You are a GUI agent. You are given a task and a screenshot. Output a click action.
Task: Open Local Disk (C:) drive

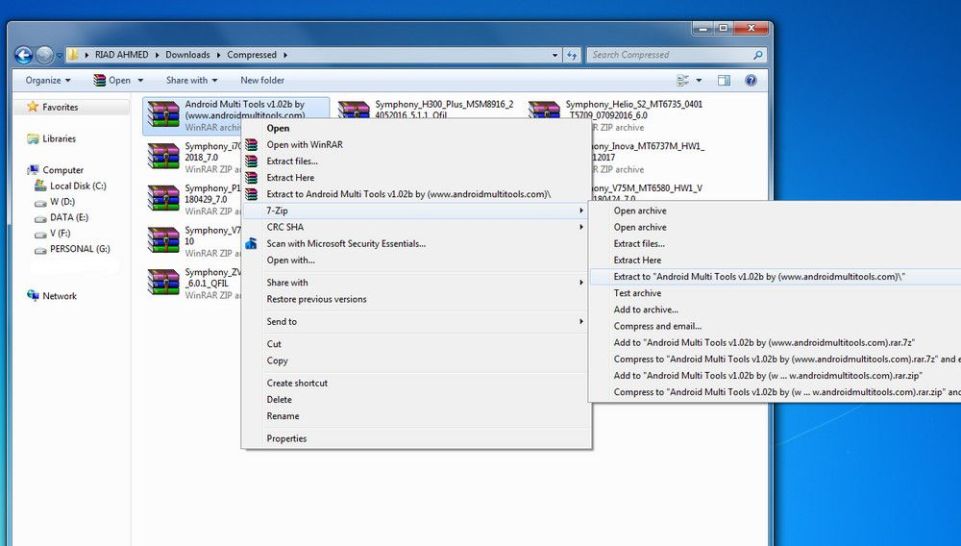pyautogui.click(x=78, y=186)
